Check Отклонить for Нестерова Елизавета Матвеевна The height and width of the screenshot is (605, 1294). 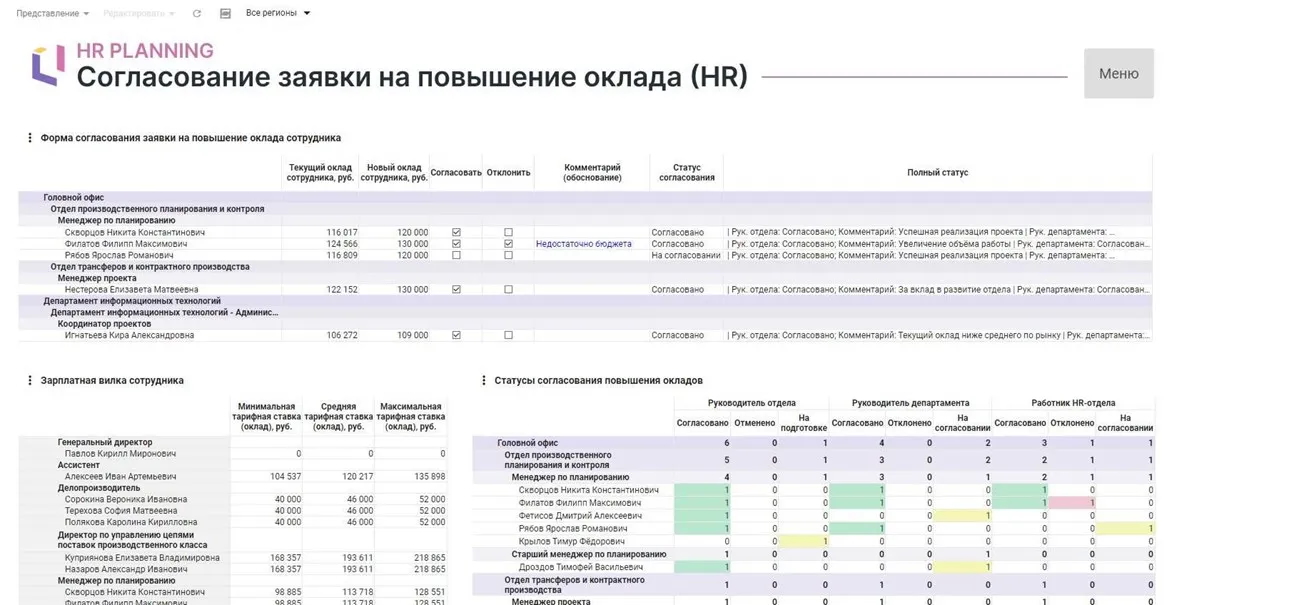[508, 289]
